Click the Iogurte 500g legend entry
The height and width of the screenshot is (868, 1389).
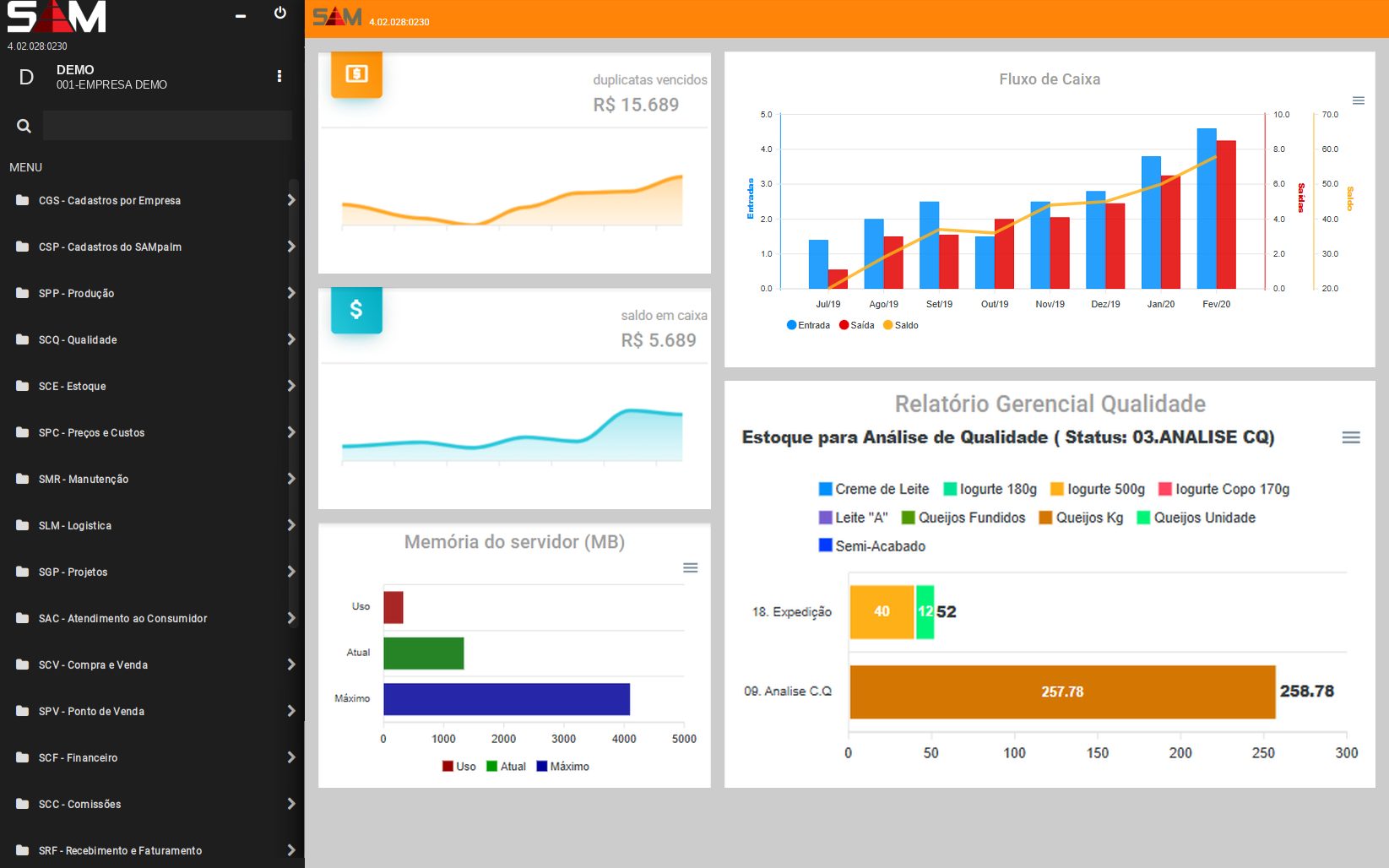point(1097,489)
